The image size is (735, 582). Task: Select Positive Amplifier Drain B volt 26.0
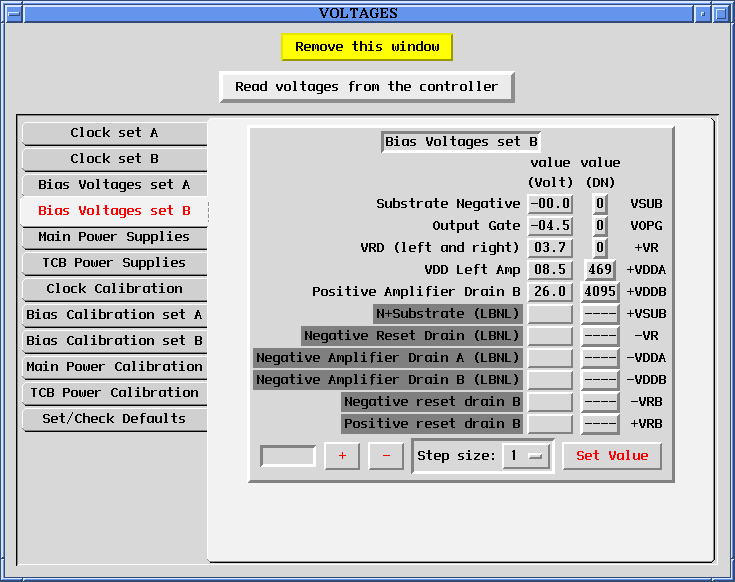(550, 292)
